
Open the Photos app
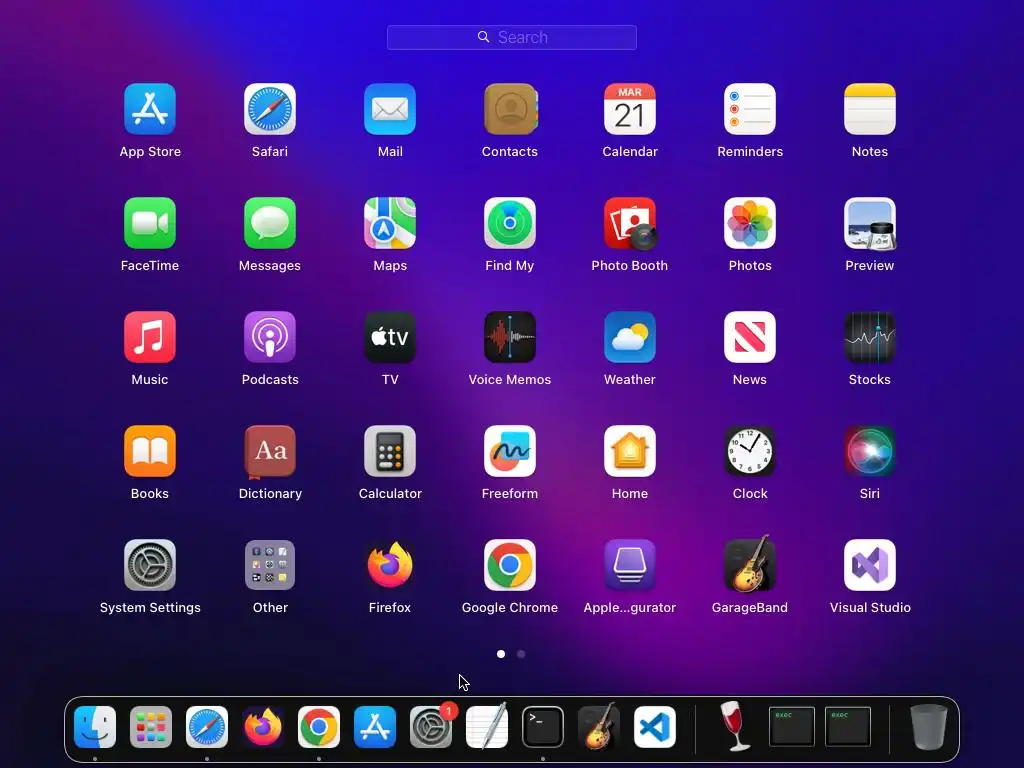[750, 223]
